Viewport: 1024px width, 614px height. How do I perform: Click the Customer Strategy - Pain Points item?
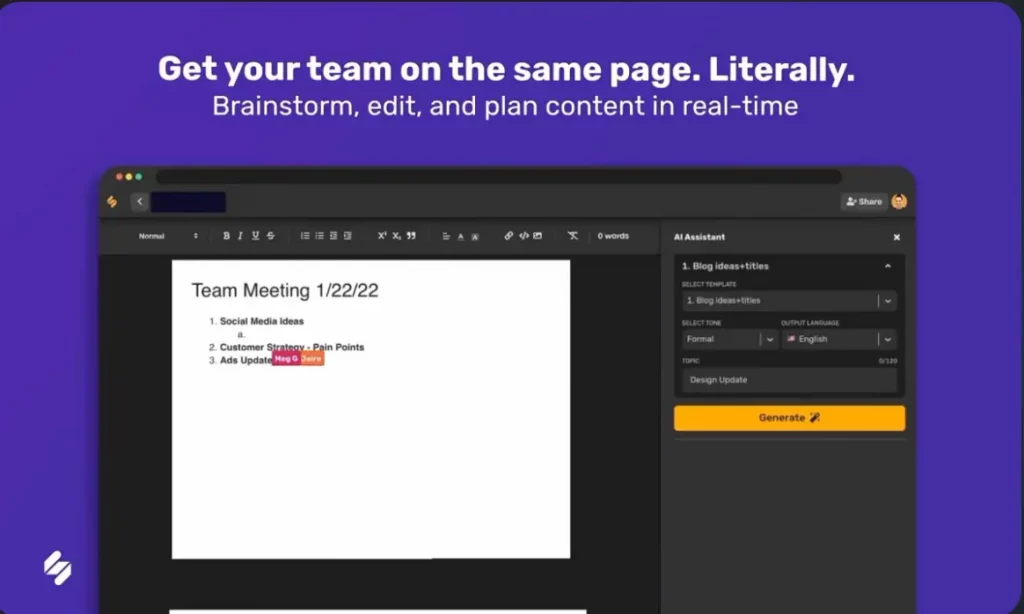pyautogui.click(x=292, y=347)
